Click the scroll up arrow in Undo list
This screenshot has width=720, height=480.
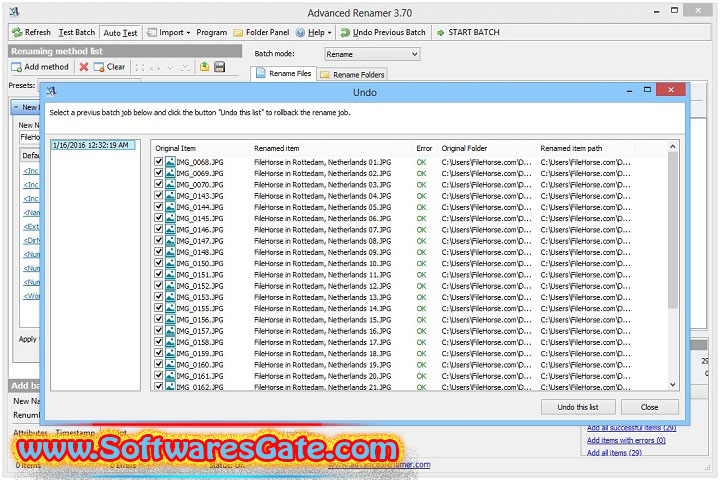673,147
